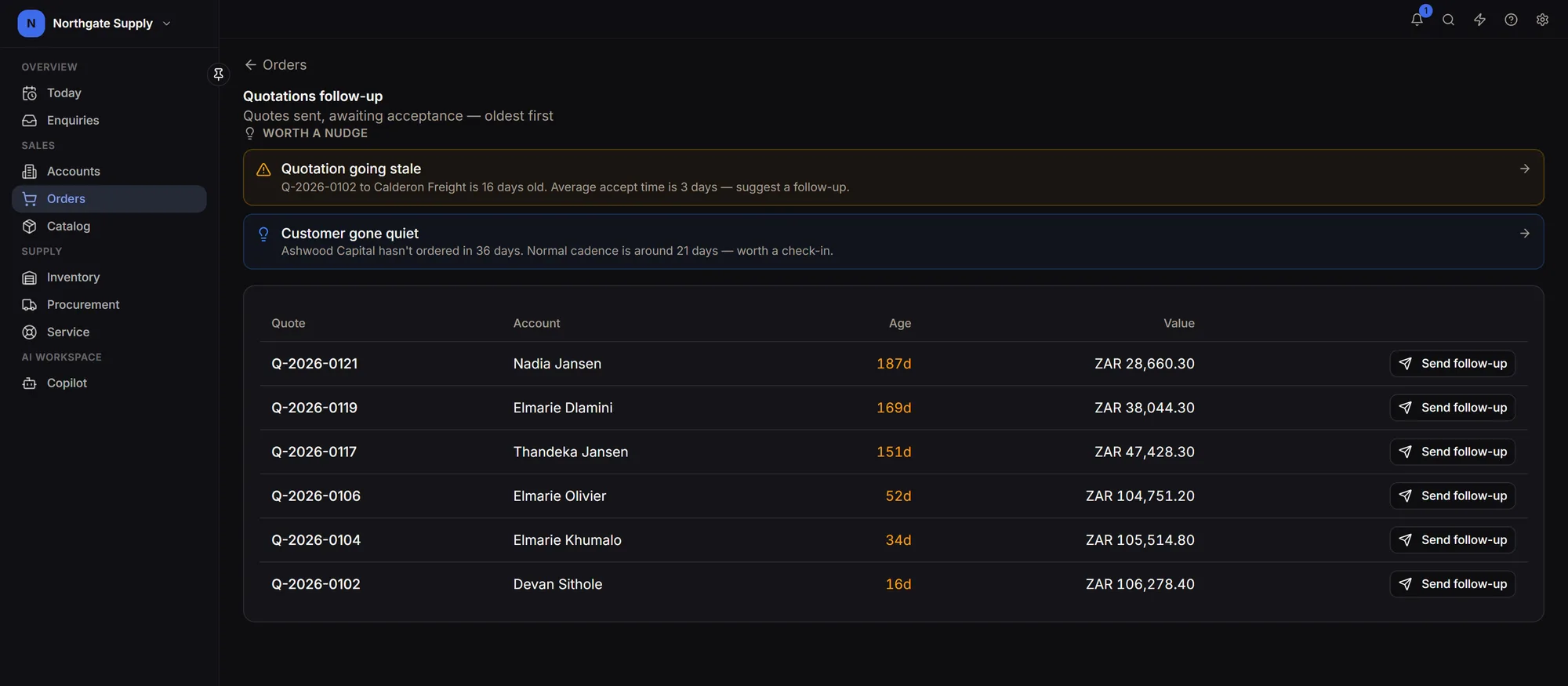Viewport: 1568px width, 686px height.
Task: Go to Orders in the sidebar
Action: pyautogui.click(x=109, y=199)
